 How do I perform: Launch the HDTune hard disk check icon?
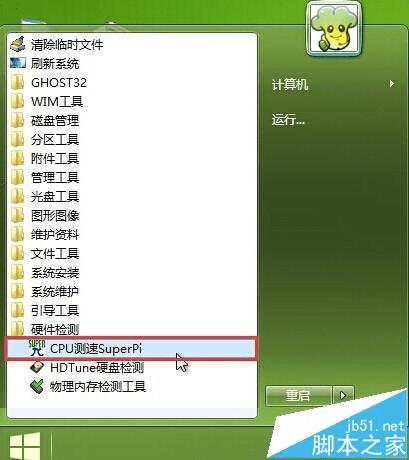tap(37, 367)
